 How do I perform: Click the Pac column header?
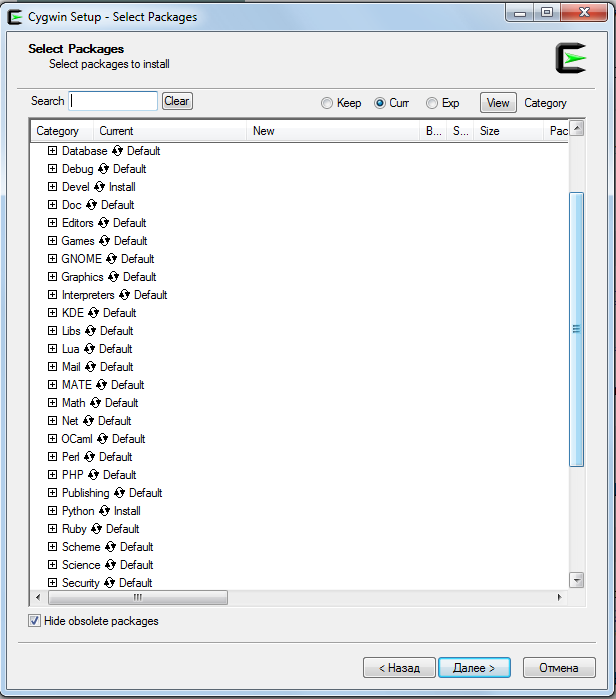coord(556,131)
